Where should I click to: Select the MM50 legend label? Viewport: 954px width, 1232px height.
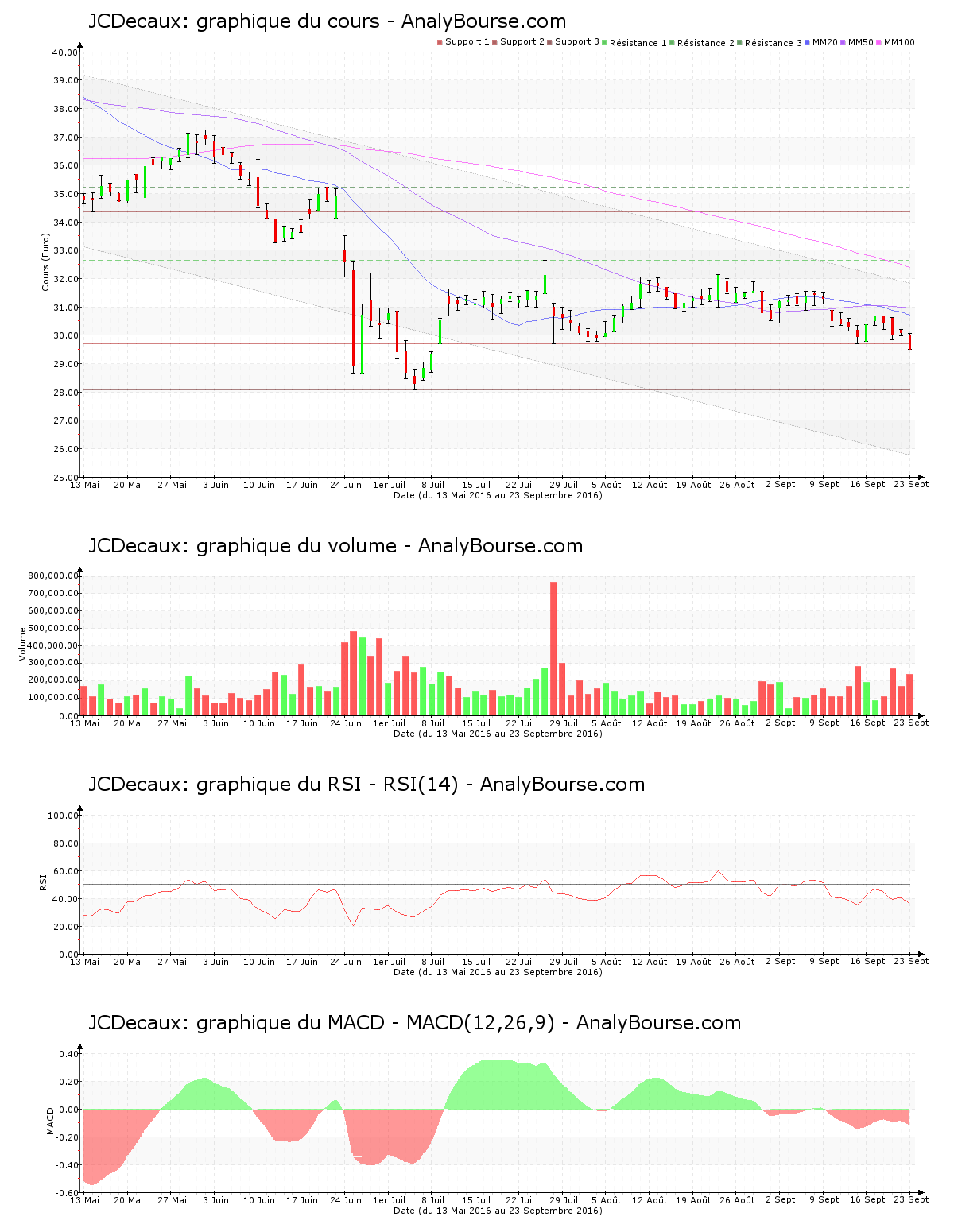pos(861,42)
